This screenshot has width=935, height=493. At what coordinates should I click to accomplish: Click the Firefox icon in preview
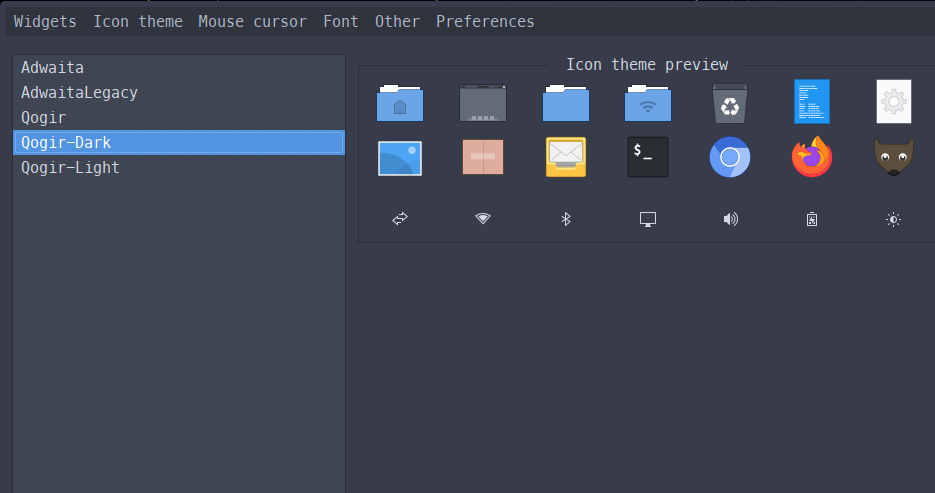point(811,158)
